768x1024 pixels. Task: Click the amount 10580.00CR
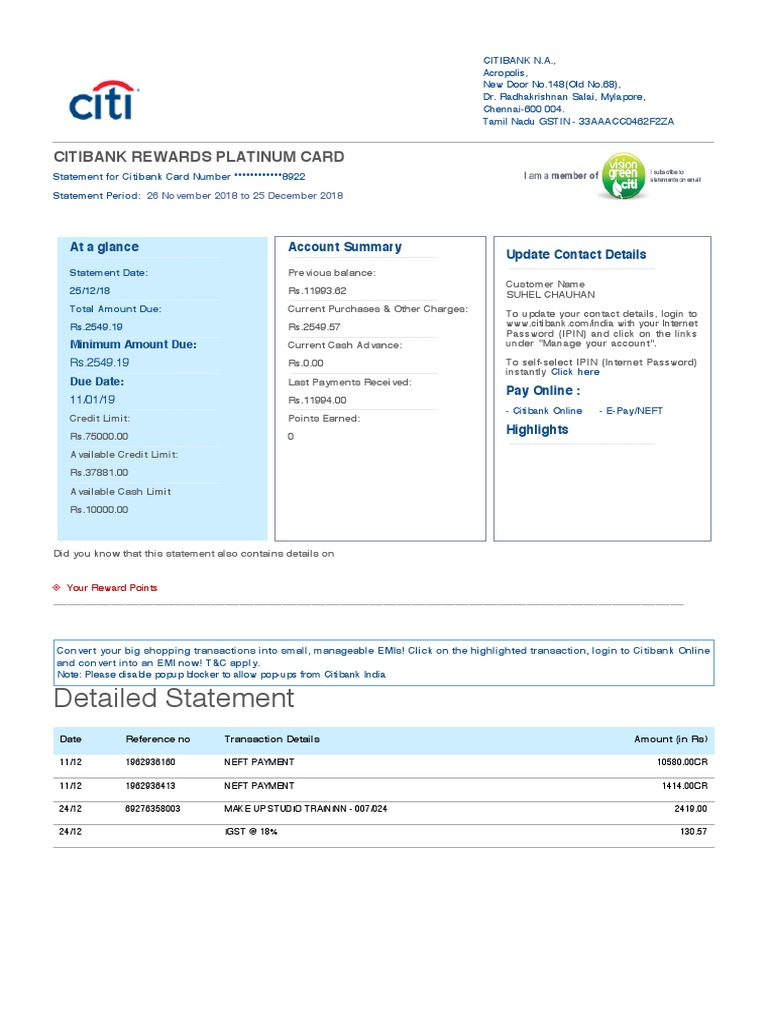tap(682, 762)
